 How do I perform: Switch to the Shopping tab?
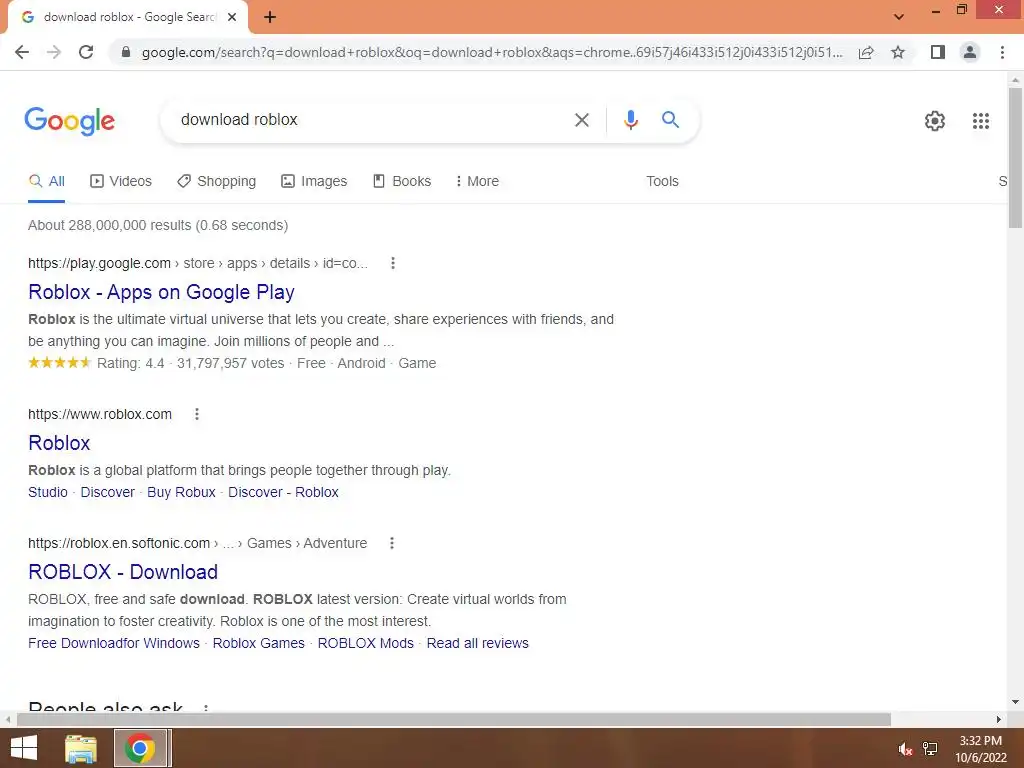coord(216,182)
